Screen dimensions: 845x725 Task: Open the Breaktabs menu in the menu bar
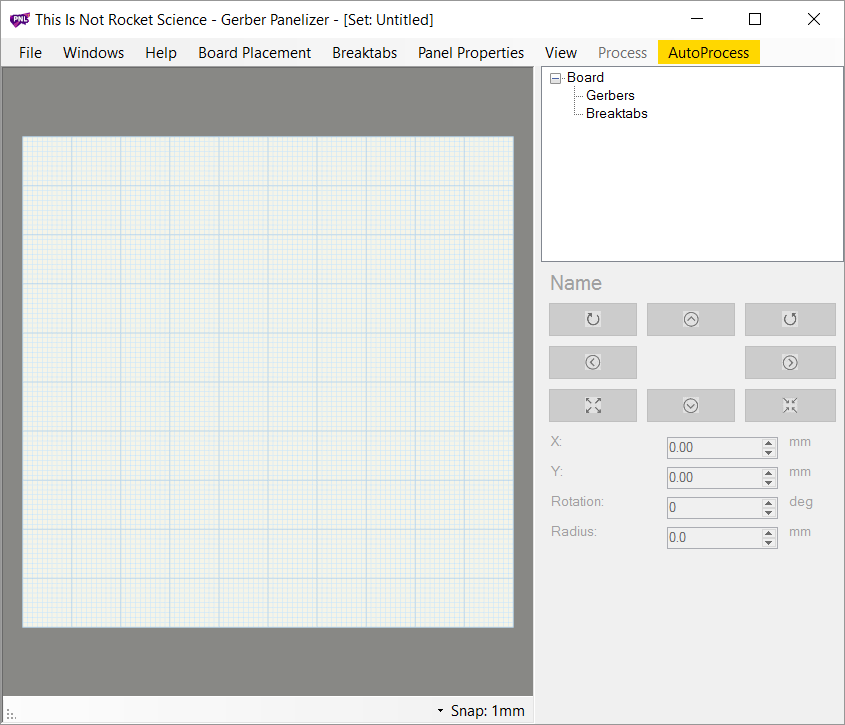[x=364, y=53]
